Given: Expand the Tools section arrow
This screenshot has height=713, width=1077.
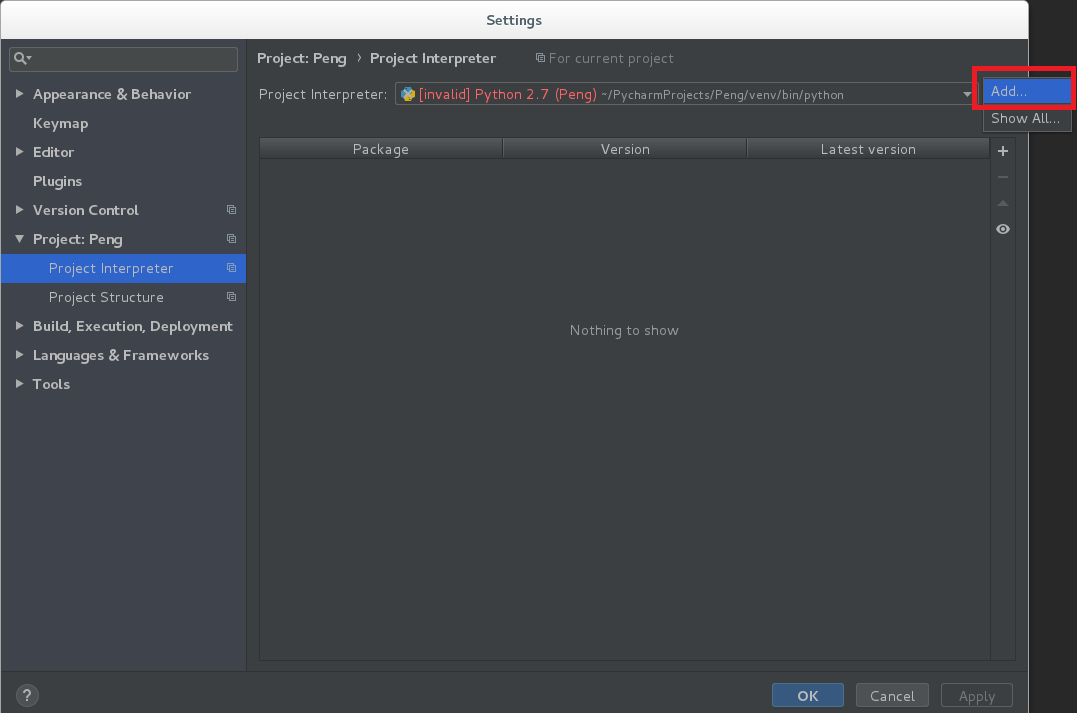Looking at the screenshot, I should point(19,383).
